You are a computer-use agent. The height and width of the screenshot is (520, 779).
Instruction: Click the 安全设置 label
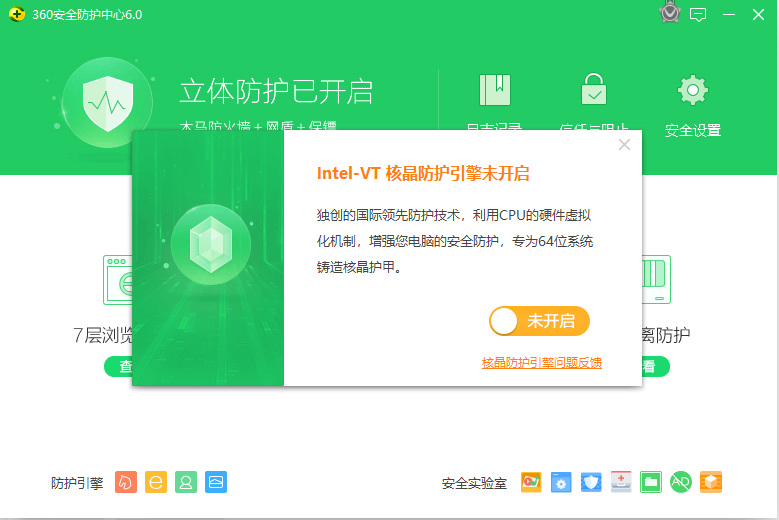(x=693, y=130)
